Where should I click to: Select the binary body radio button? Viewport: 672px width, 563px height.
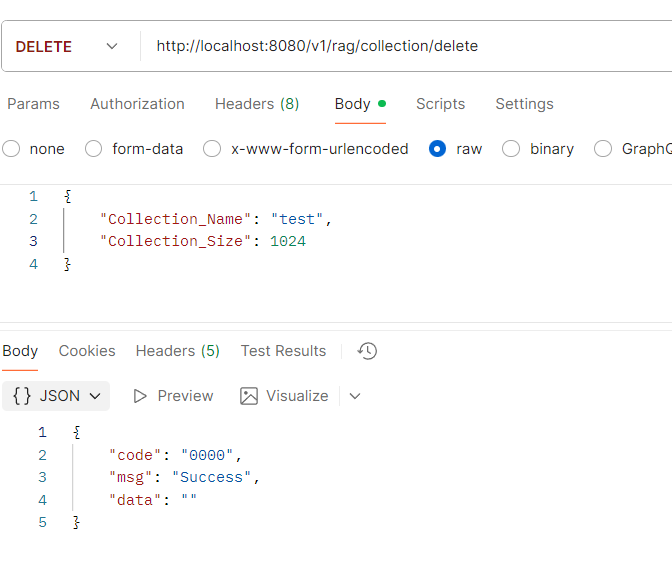coord(511,149)
